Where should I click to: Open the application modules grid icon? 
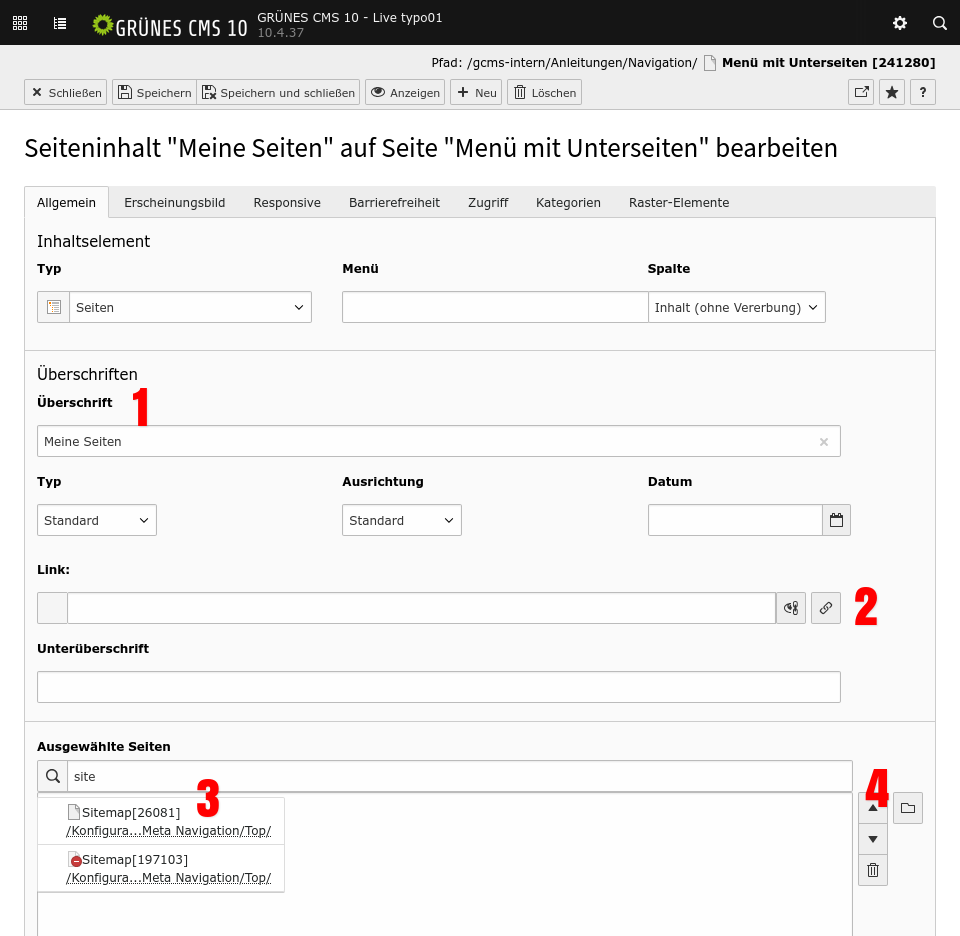20,23
